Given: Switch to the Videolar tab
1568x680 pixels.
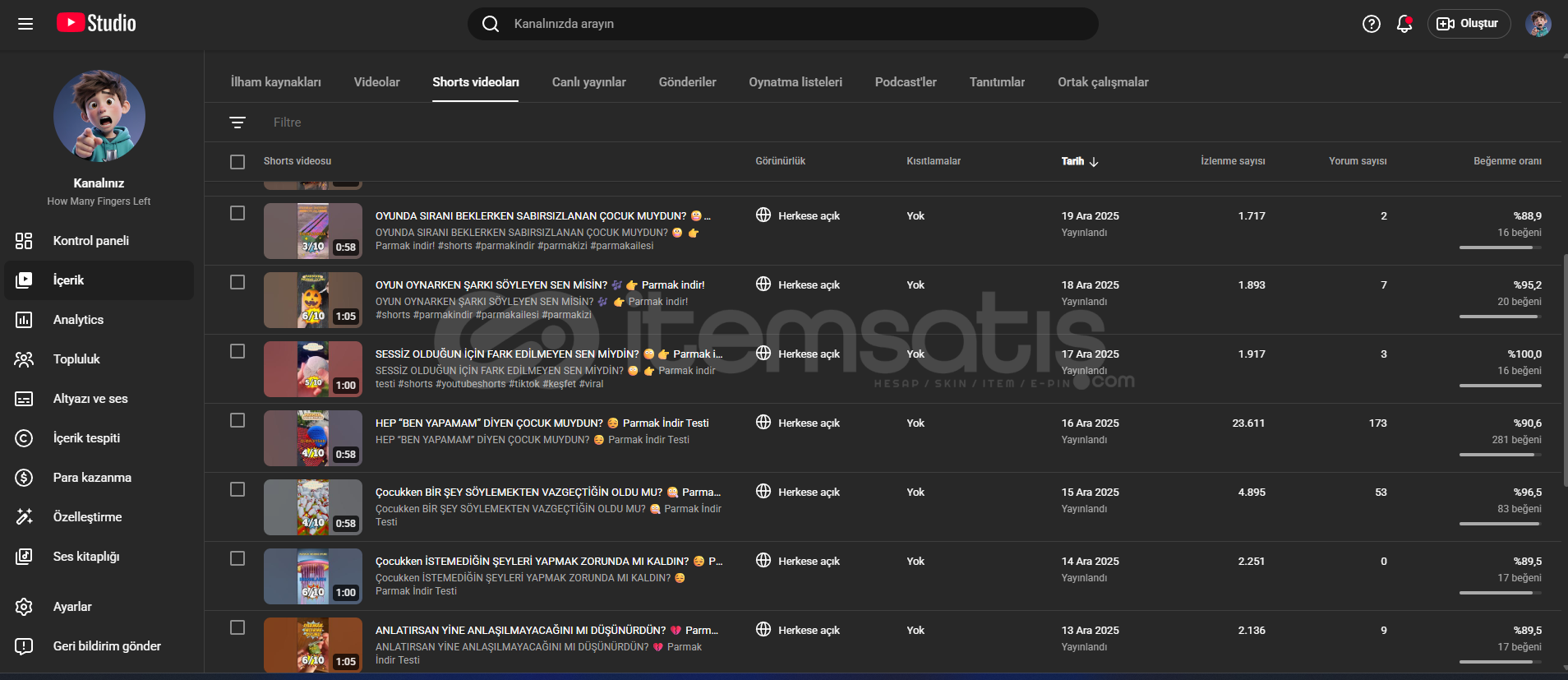Looking at the screenshot, I should click(376, 82).
